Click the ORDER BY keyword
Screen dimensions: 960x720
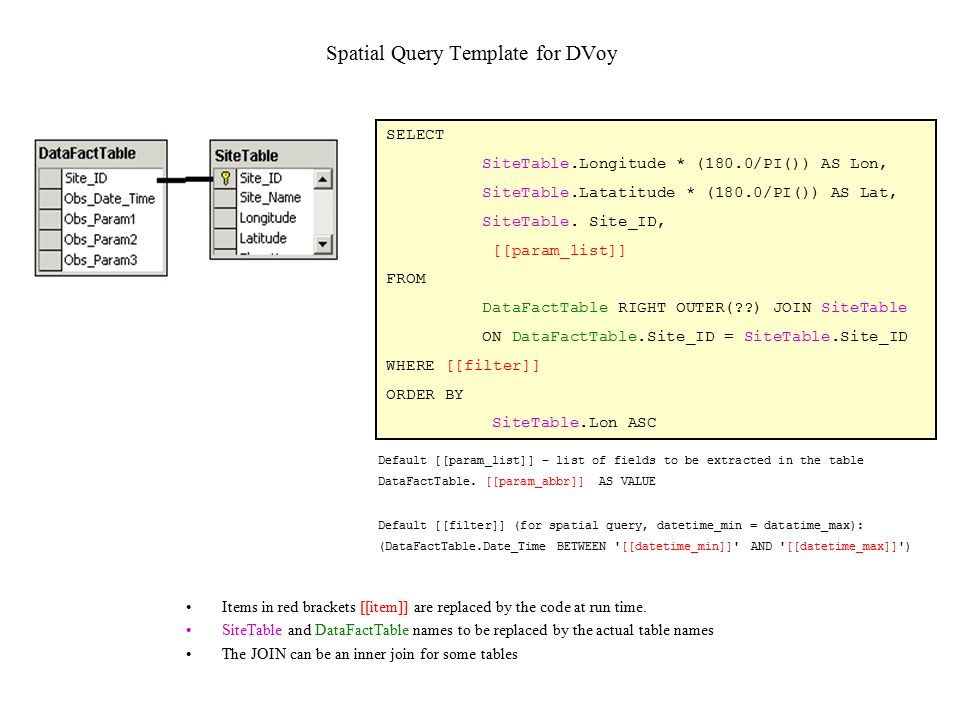[424, 394]
